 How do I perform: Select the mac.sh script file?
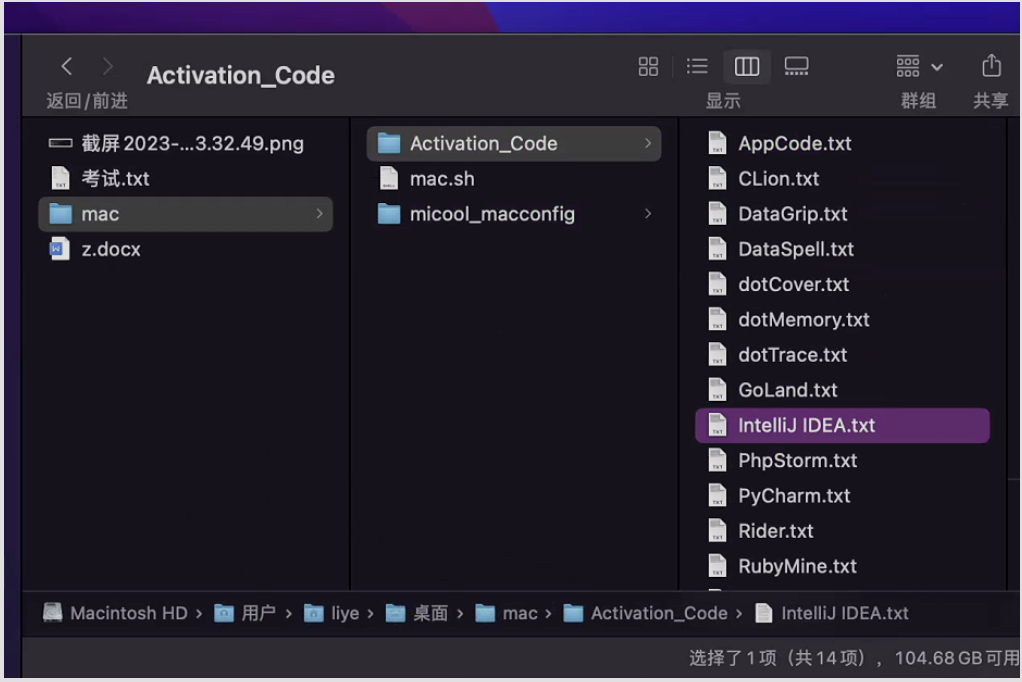[441, 179]
